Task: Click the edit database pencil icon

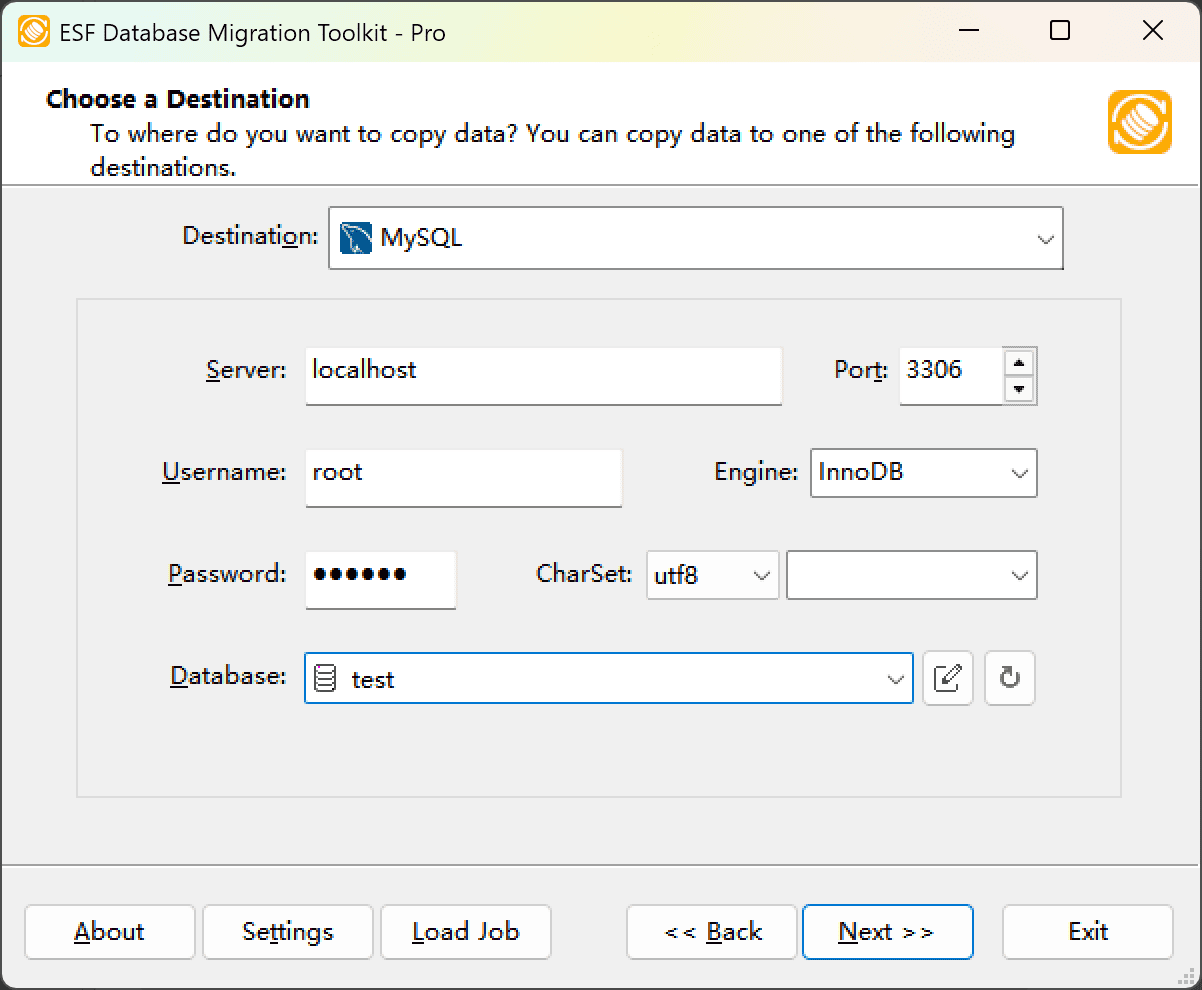Action: (x=947, y=678)
